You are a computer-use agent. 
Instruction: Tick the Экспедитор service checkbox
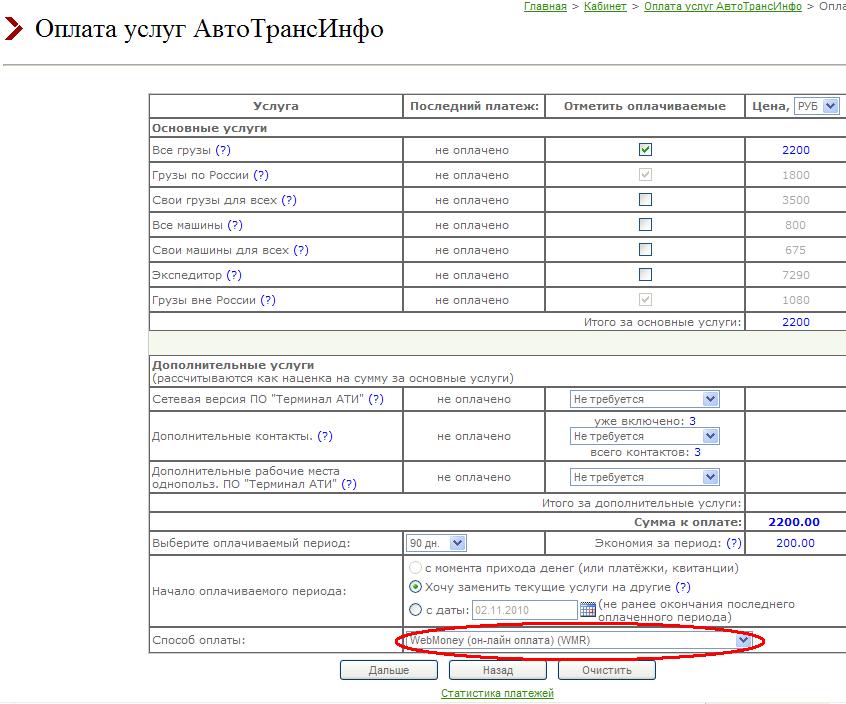[x=645, y=275]
